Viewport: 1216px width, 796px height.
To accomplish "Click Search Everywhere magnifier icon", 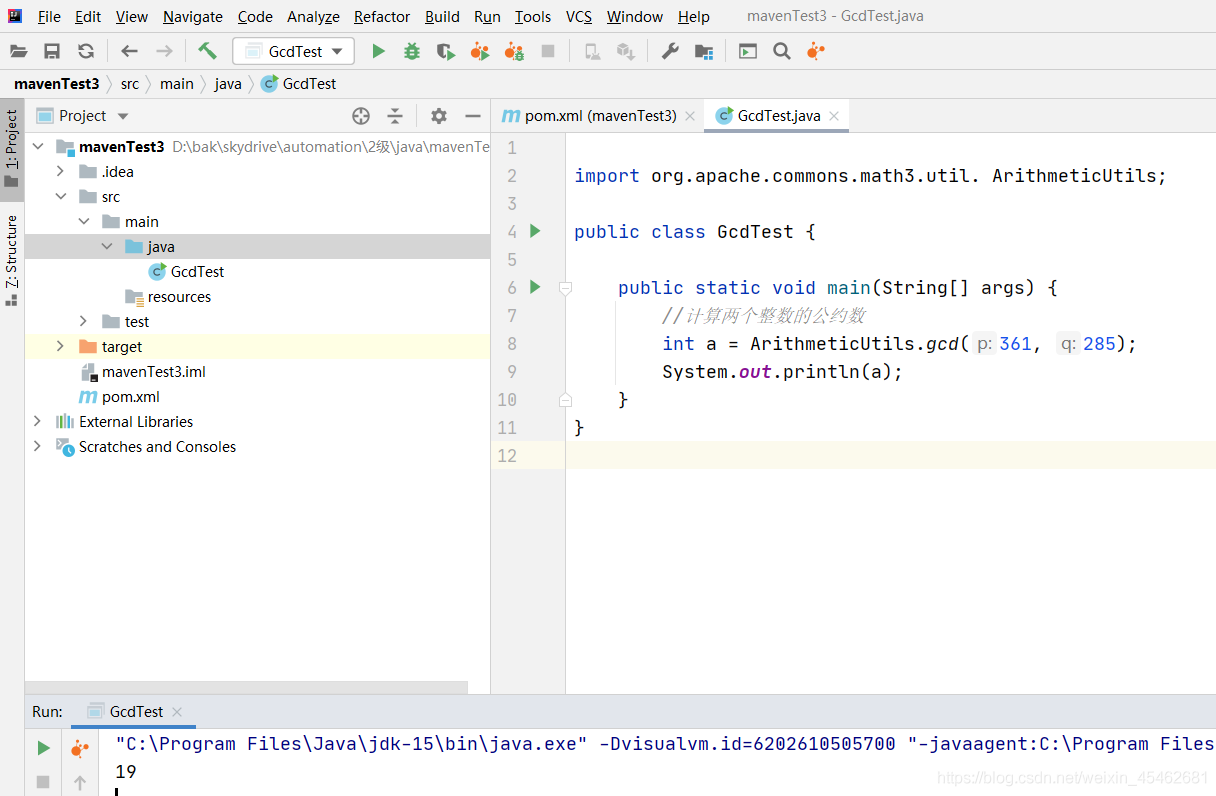I will coord(782,51).
